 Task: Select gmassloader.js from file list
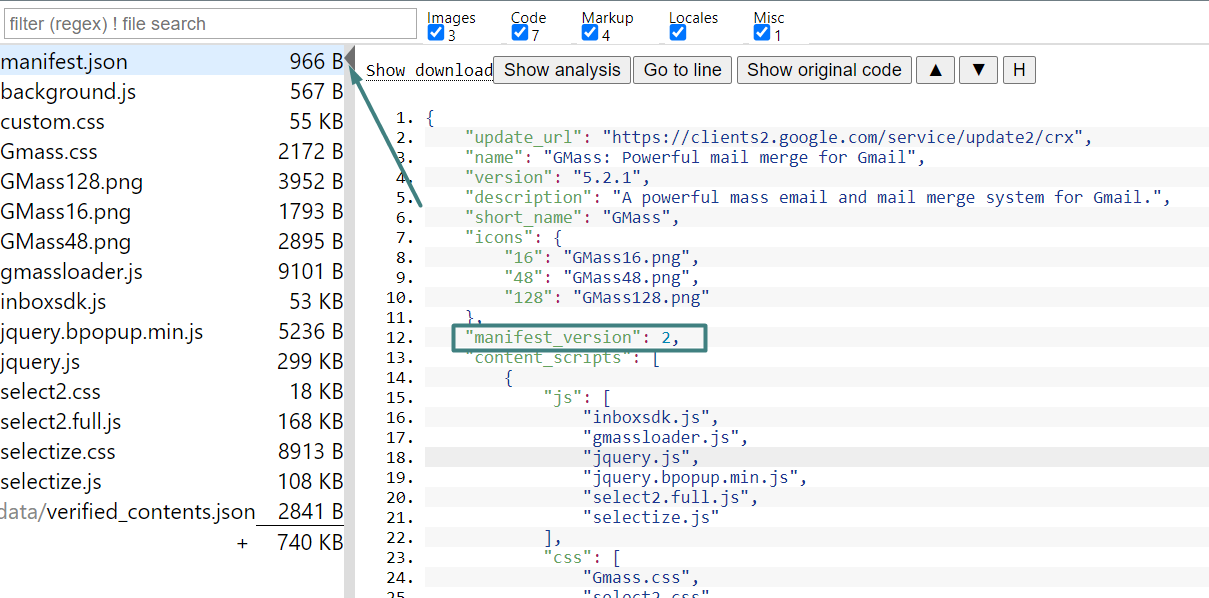click(72, 272)
